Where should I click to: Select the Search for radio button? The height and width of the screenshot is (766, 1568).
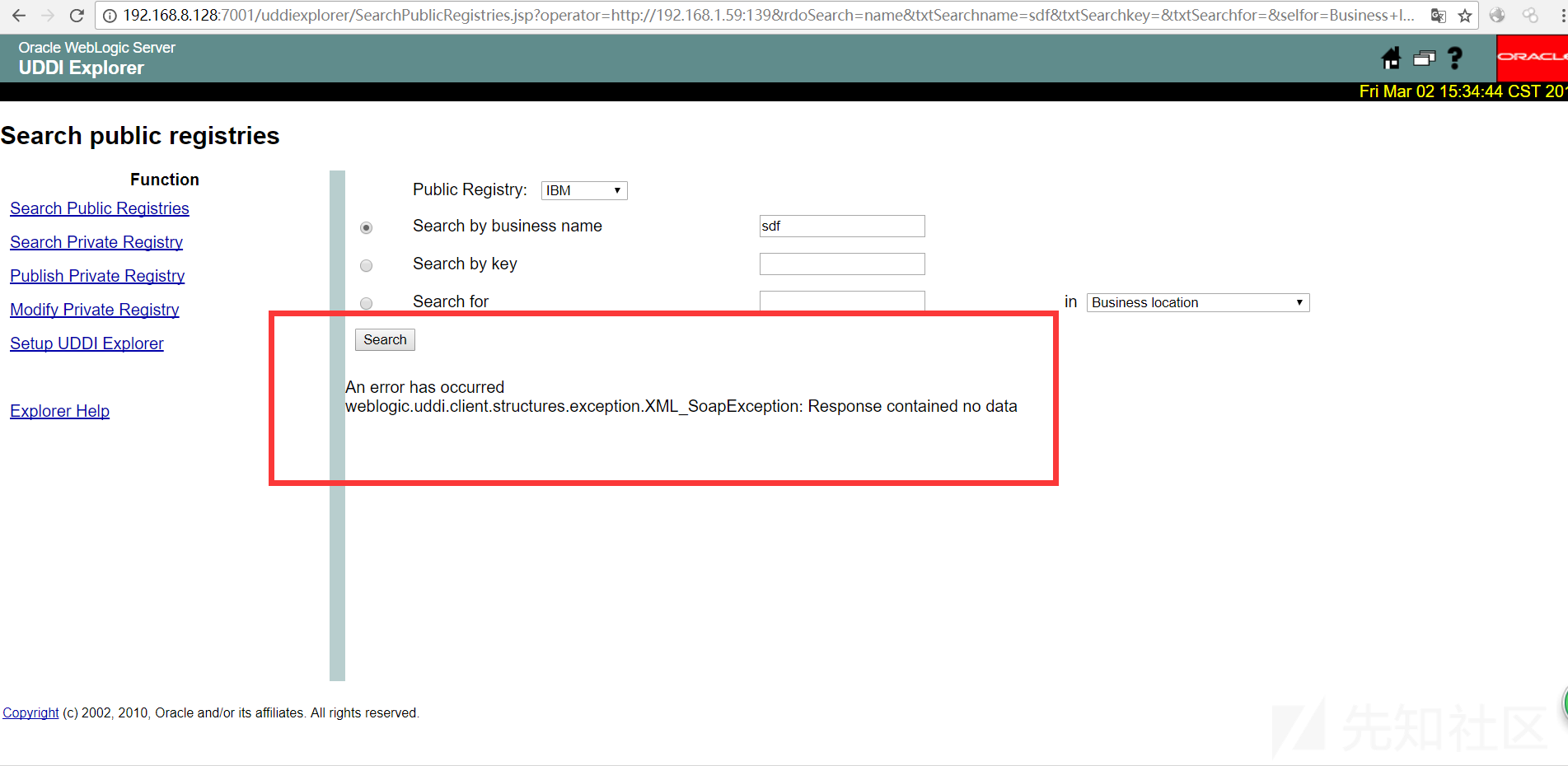click(367, 303)
